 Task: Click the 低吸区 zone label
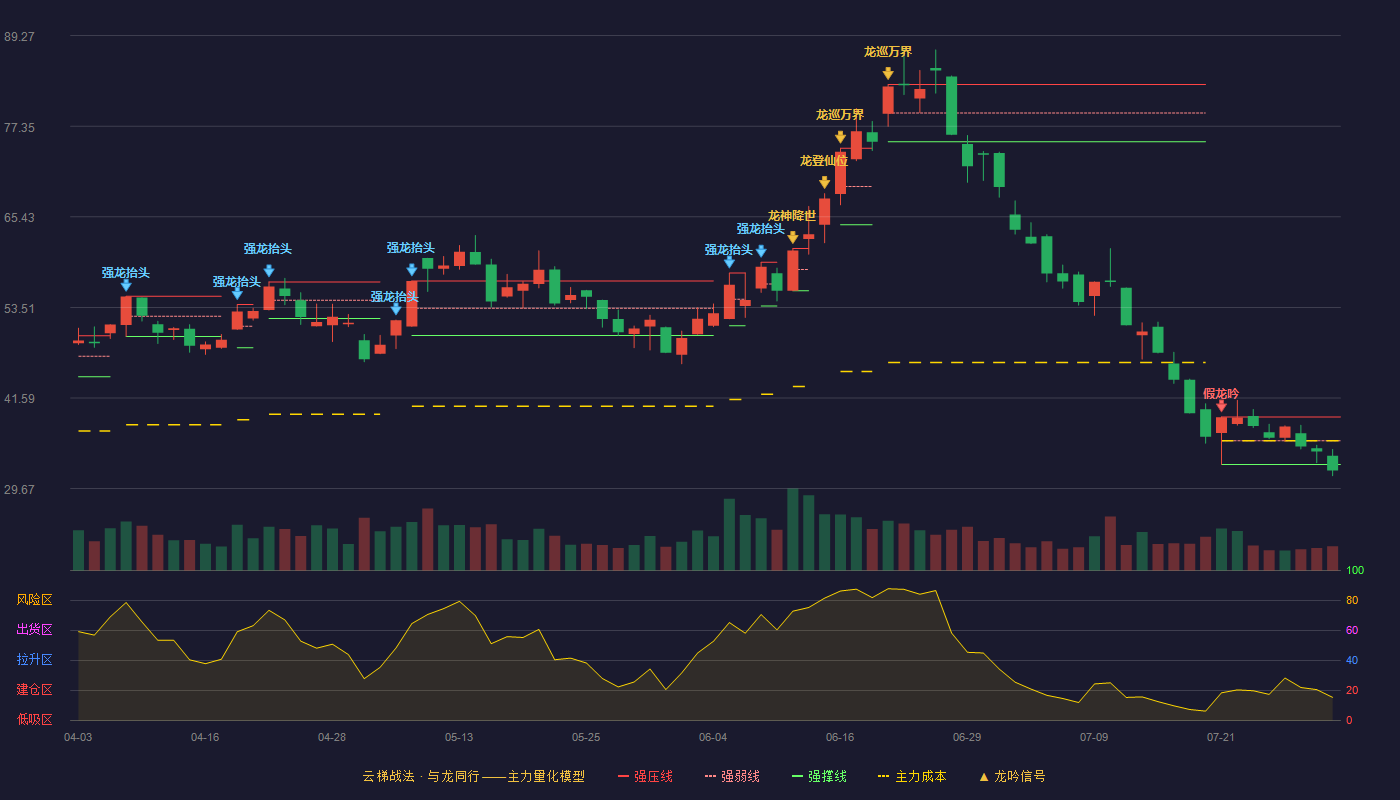35,720
